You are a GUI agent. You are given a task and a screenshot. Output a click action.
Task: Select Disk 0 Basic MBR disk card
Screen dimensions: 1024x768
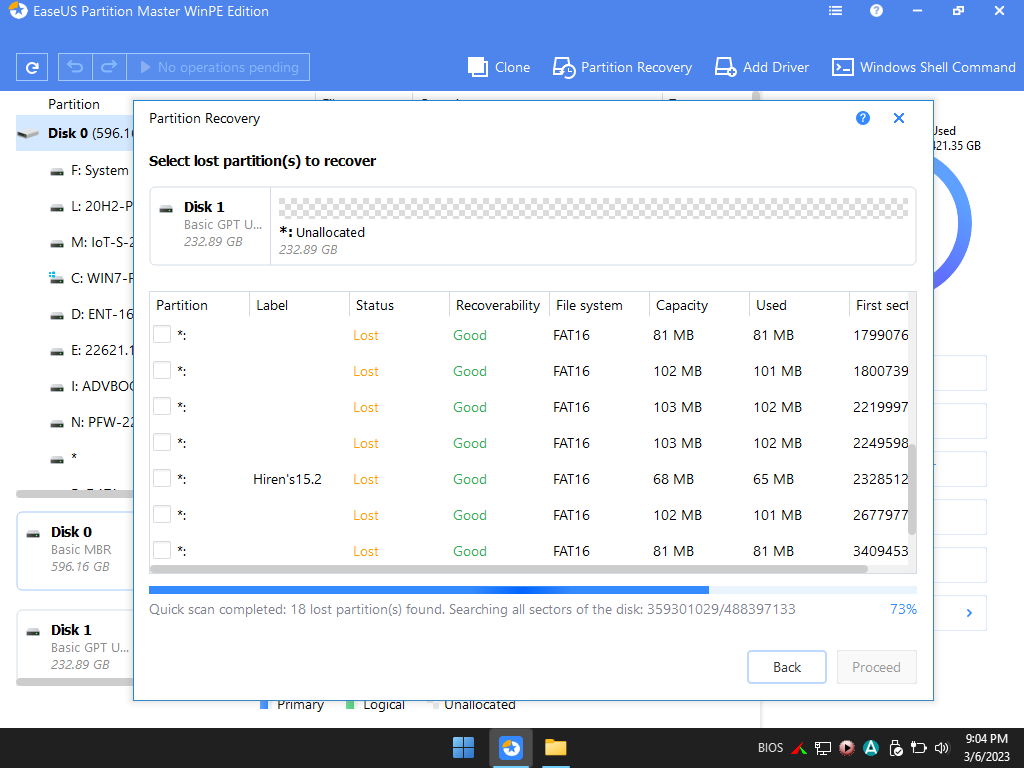(75, 550)
